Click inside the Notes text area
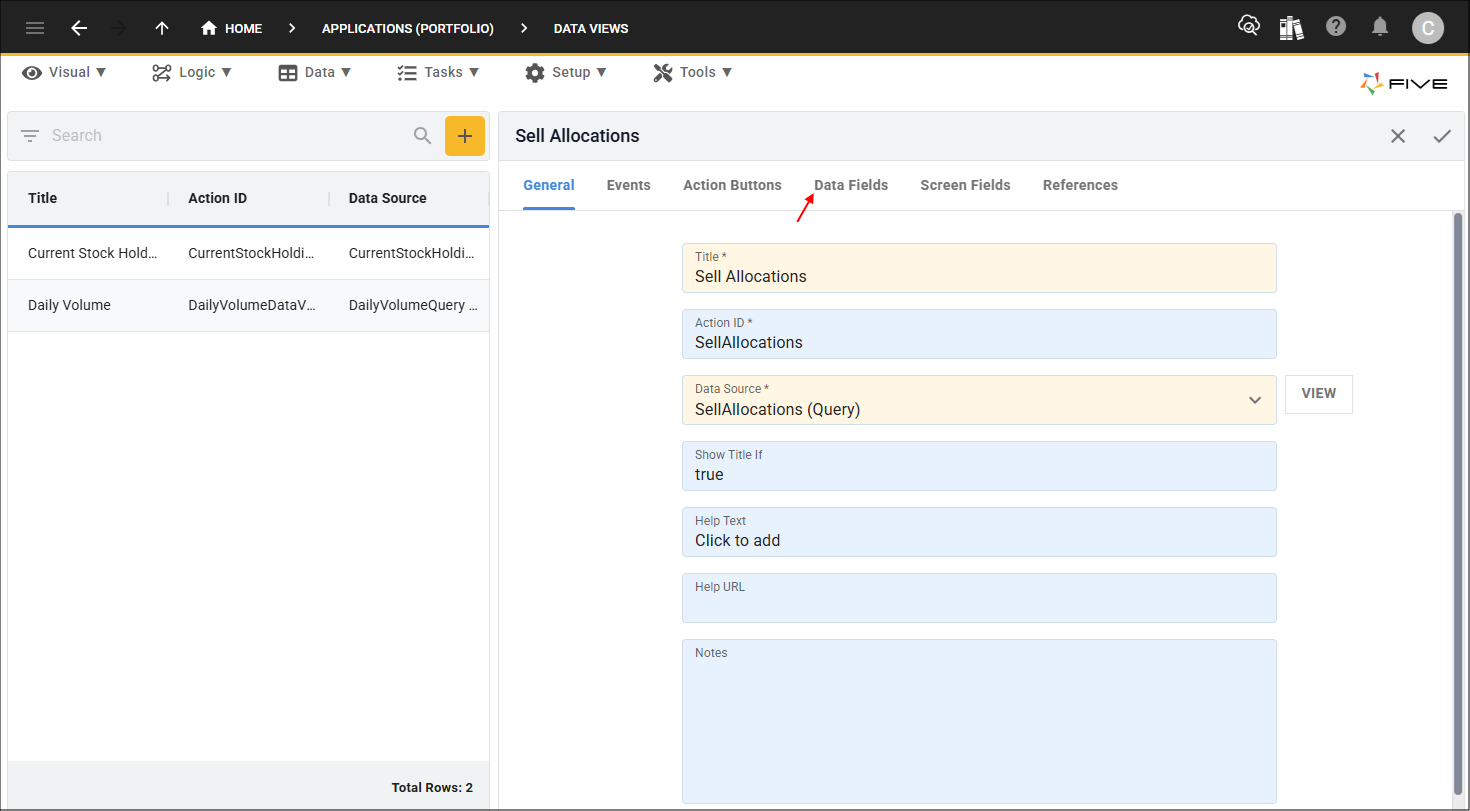The height and width of the screenshot is (811, 1470). coord(979,721)
